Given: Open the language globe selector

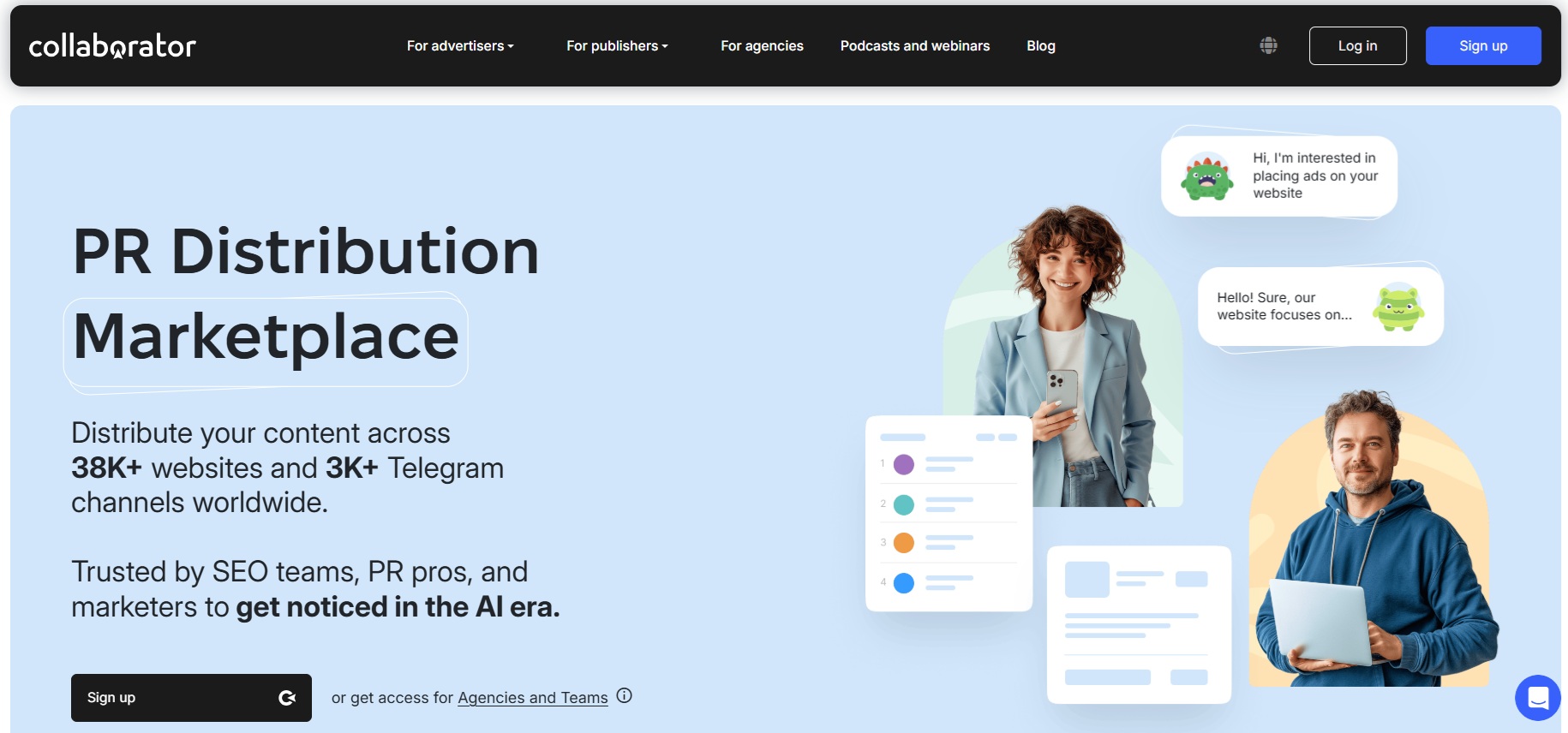Looking at the screenshot, I should point(1268,46).
